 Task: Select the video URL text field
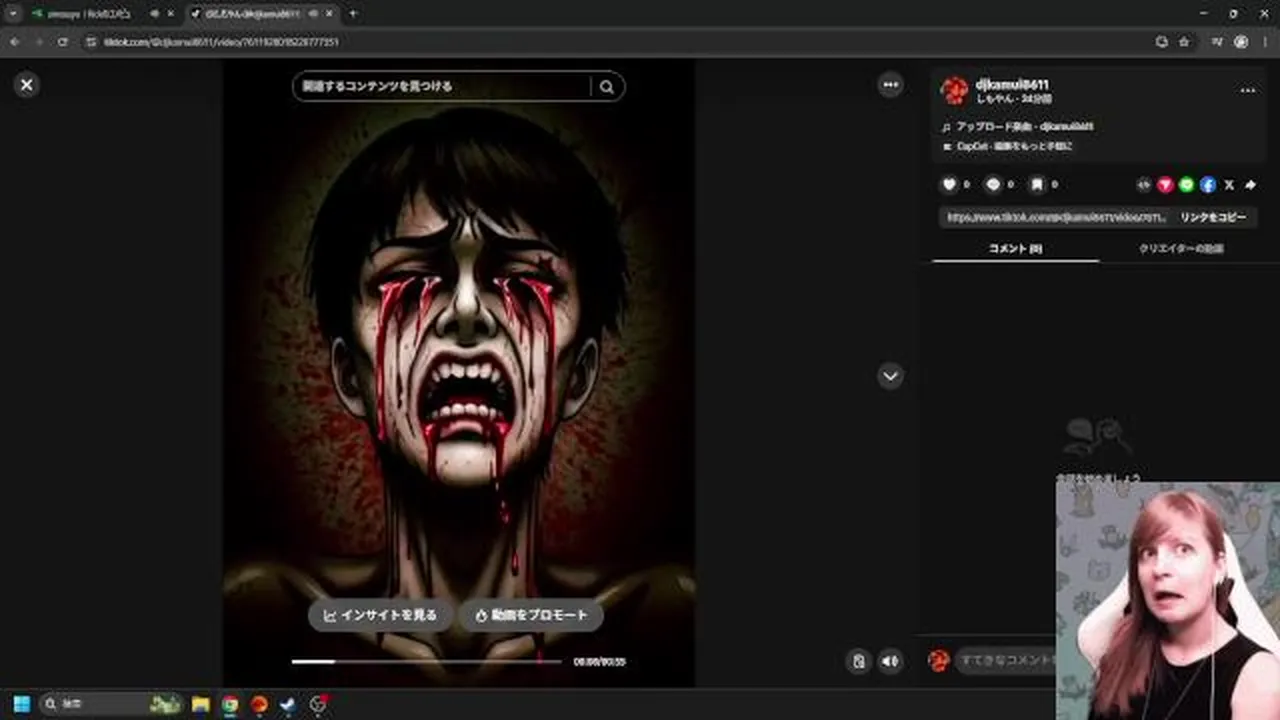[x=1055, y=217]
